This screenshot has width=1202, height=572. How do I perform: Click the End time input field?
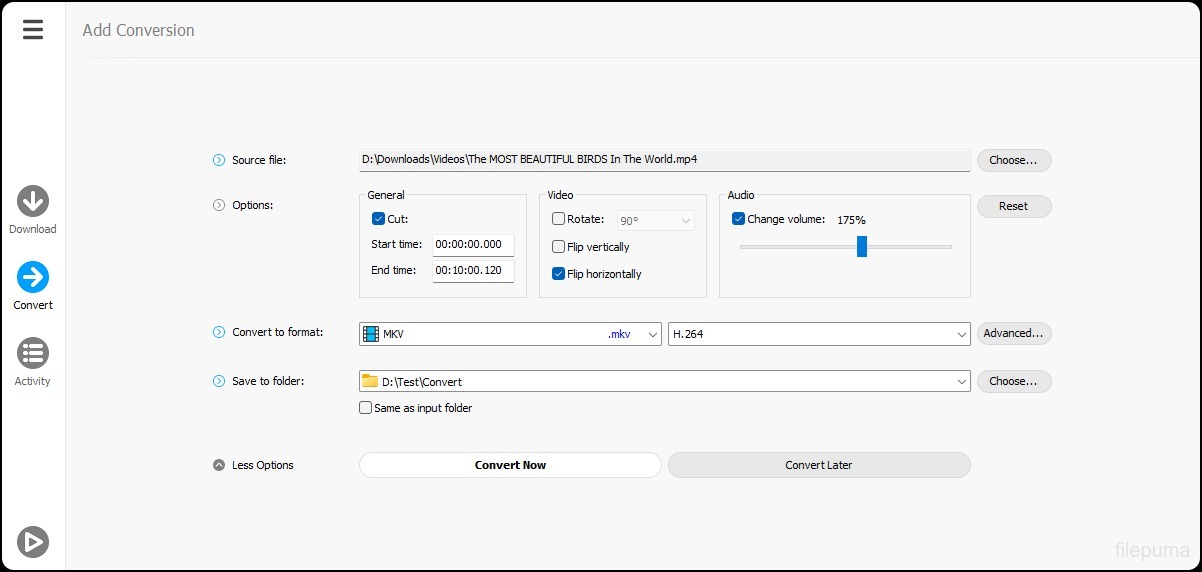(473, 271)
